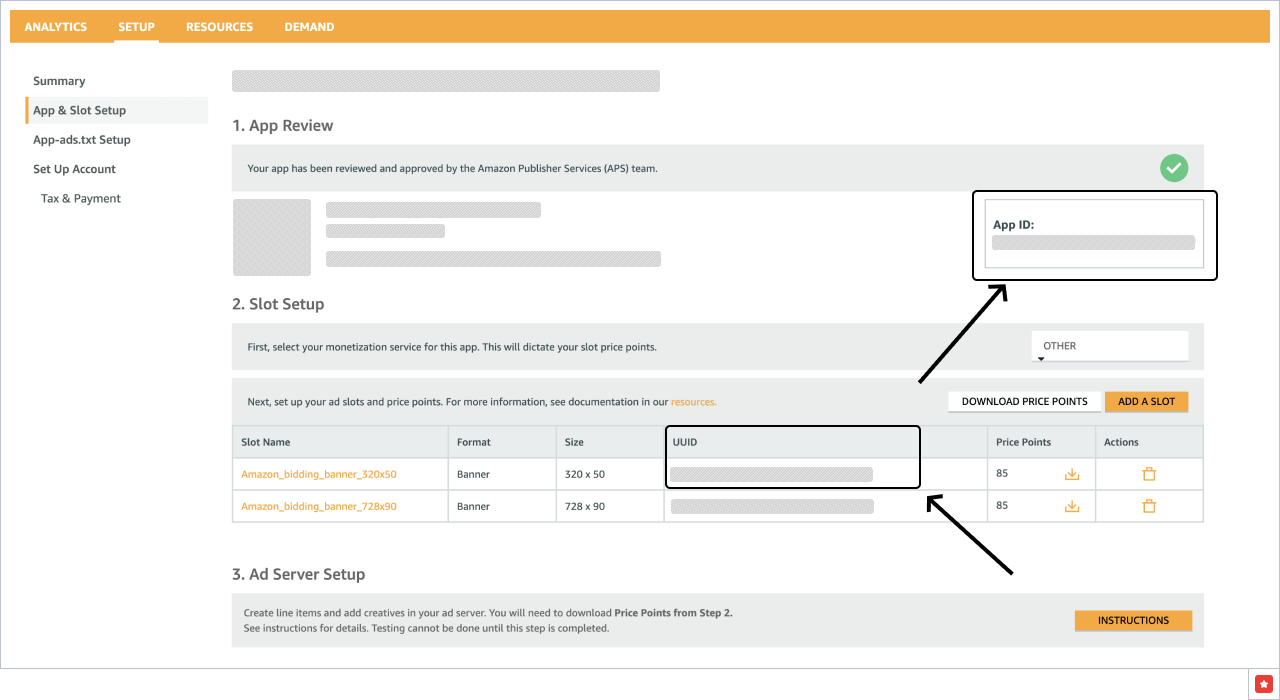Download price points for 728x90 banner slot
This screenshot has height=700, width=1280.
1072,506
